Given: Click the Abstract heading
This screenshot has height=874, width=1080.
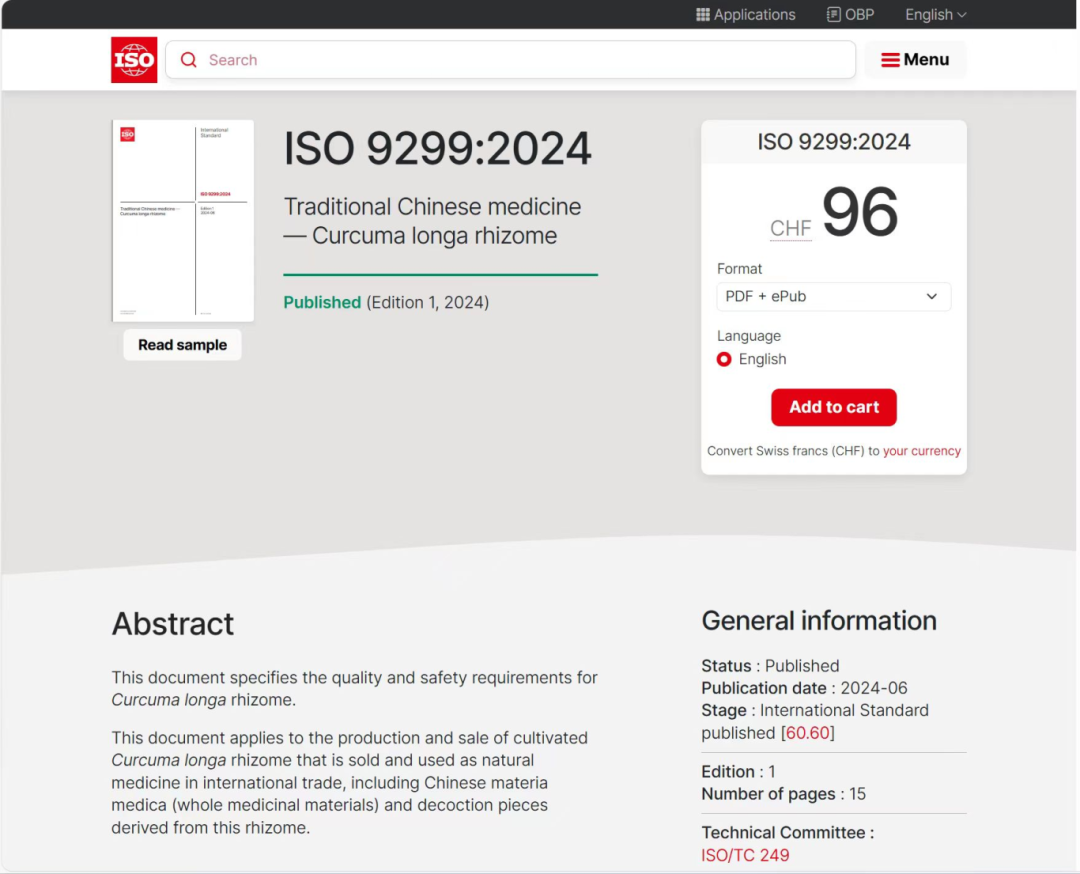Looking at the screenshot, I should (173, 624).
